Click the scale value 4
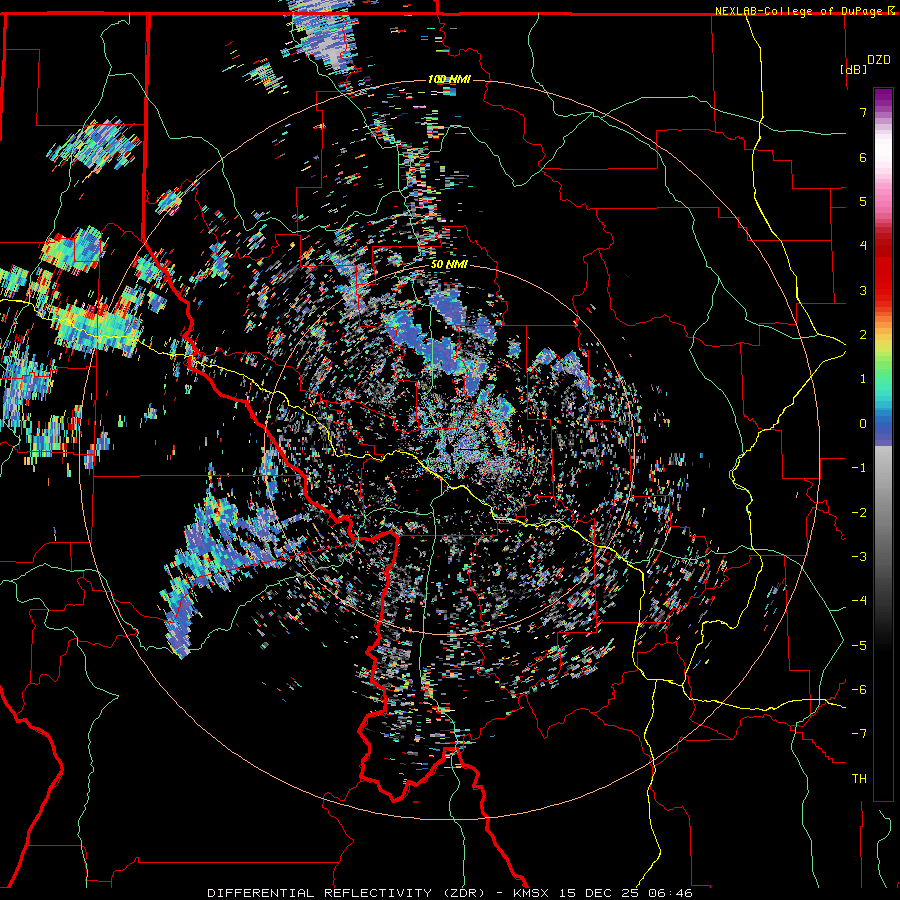This screenshot has width=900, height=900. pos(863,246)
